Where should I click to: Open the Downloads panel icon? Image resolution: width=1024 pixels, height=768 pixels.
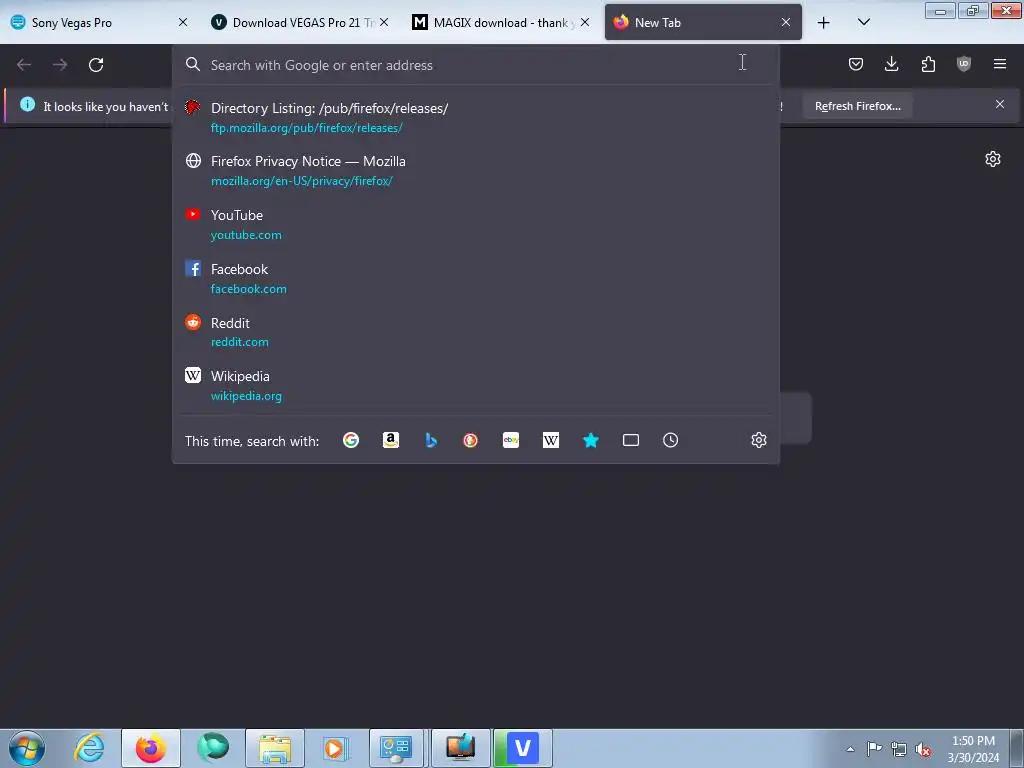coord(891,64)
